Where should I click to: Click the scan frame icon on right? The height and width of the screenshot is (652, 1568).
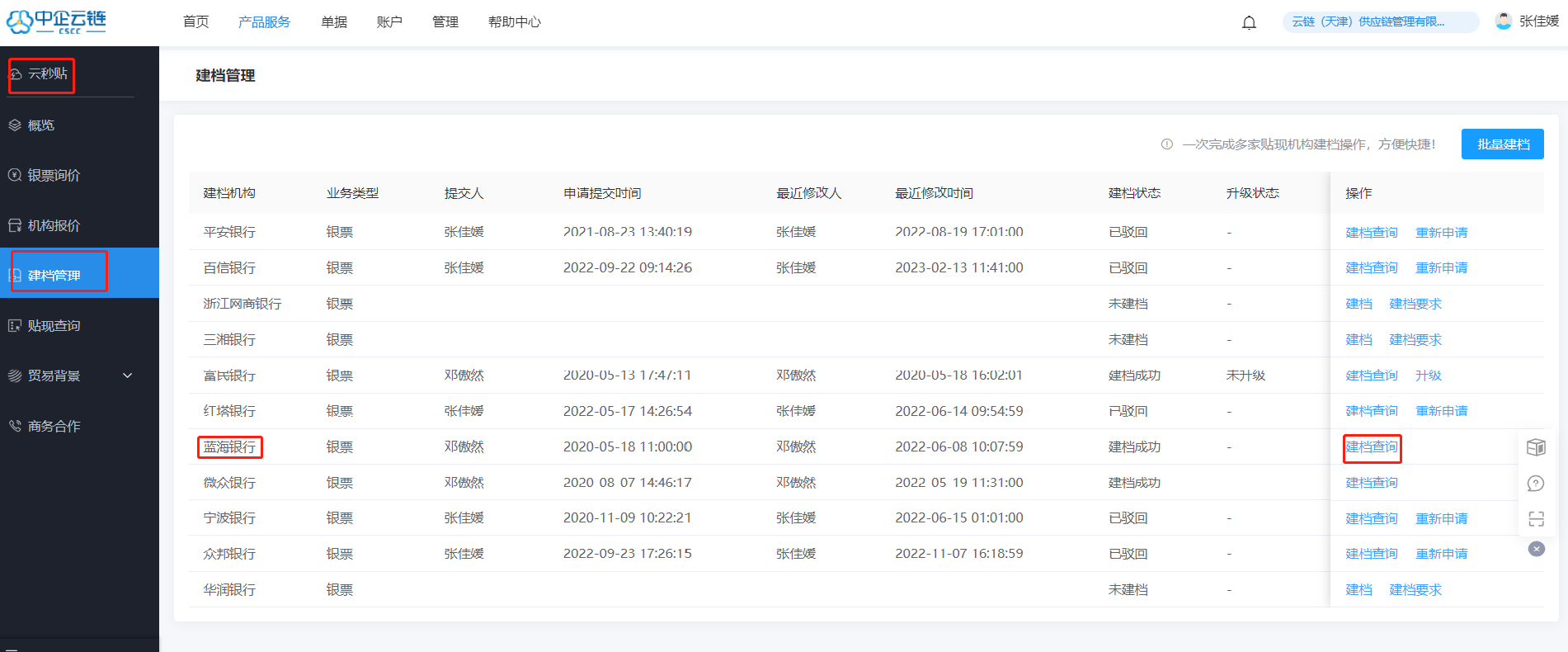pos(1536,519)
